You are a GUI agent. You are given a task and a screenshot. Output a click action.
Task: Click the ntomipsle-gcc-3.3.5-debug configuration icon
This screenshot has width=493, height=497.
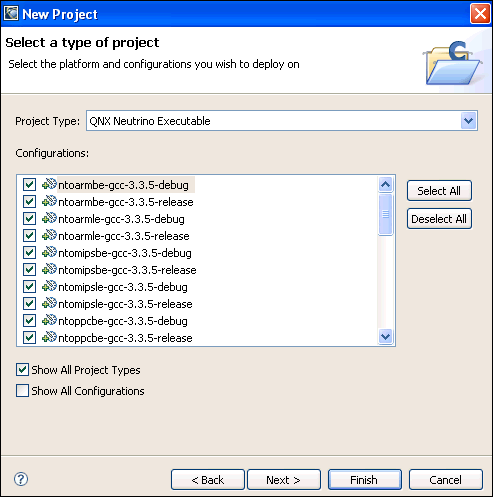[x=49, y=286]
